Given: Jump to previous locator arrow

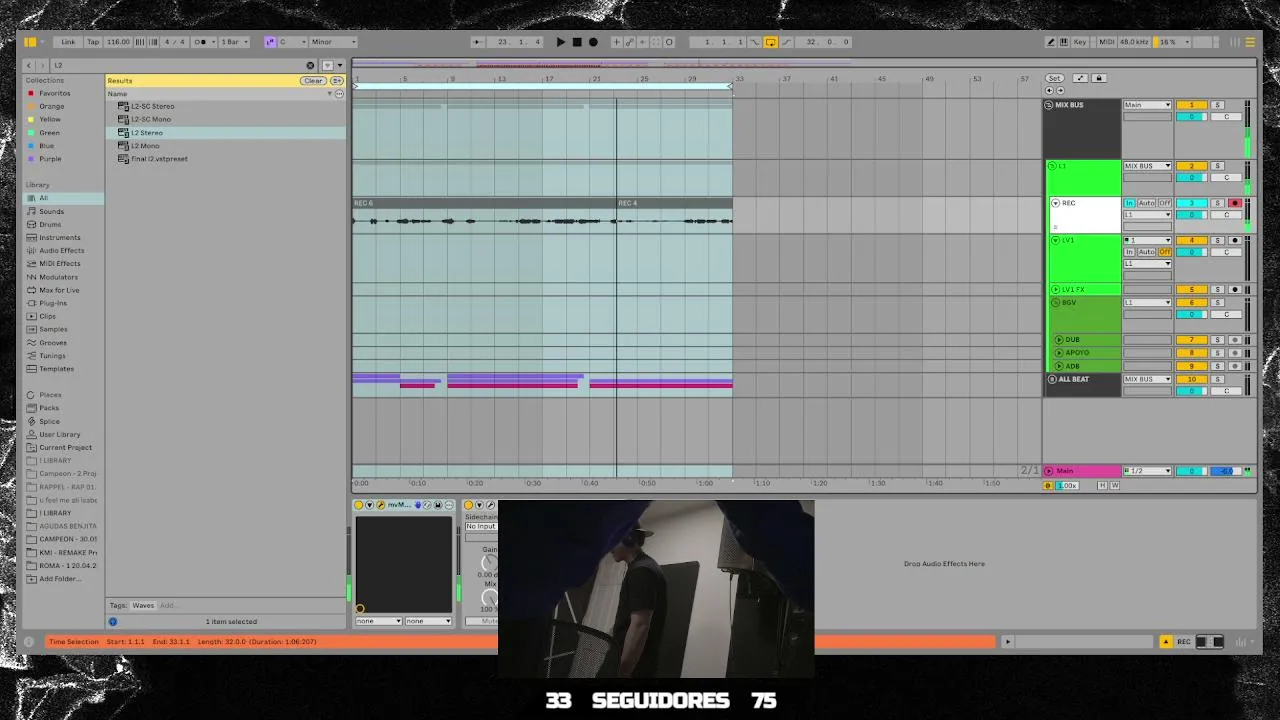Looking at the screenshot, I should coord(1049,91).
